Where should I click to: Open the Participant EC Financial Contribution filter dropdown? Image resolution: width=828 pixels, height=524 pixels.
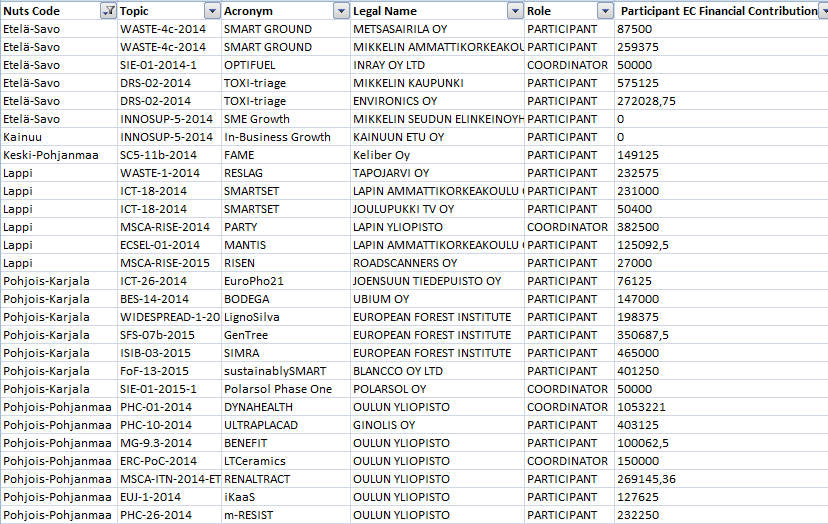coord(824,11)
